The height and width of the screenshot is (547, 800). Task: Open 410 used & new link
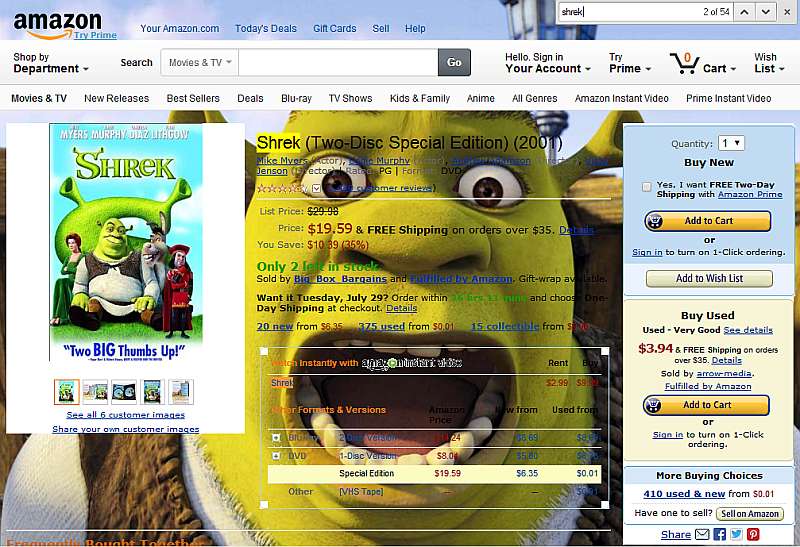pos(684,494)
